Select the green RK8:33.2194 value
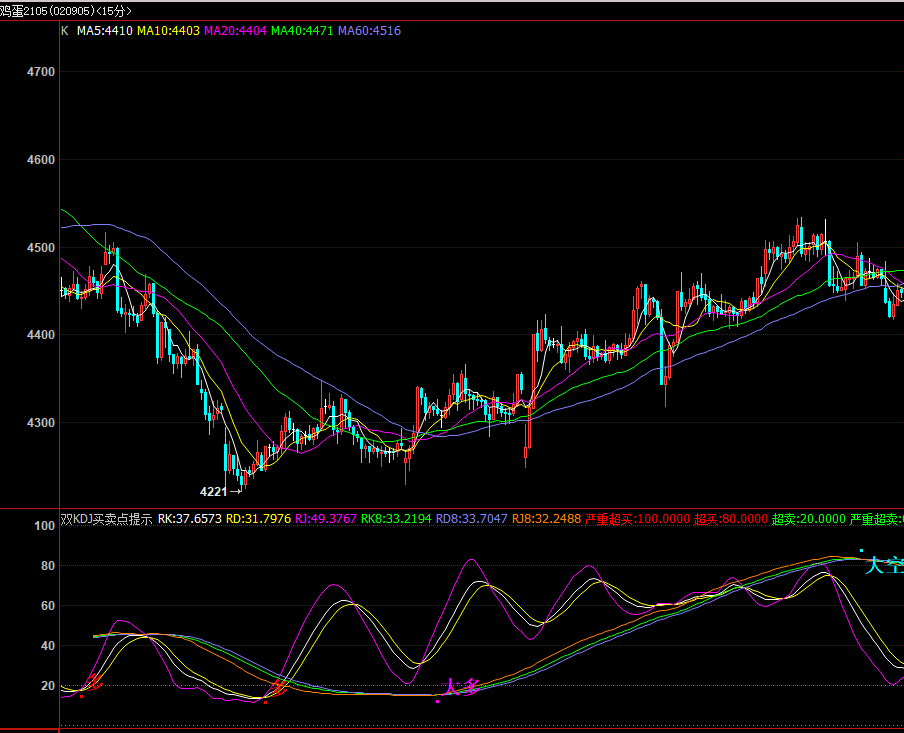 (396, 519)
